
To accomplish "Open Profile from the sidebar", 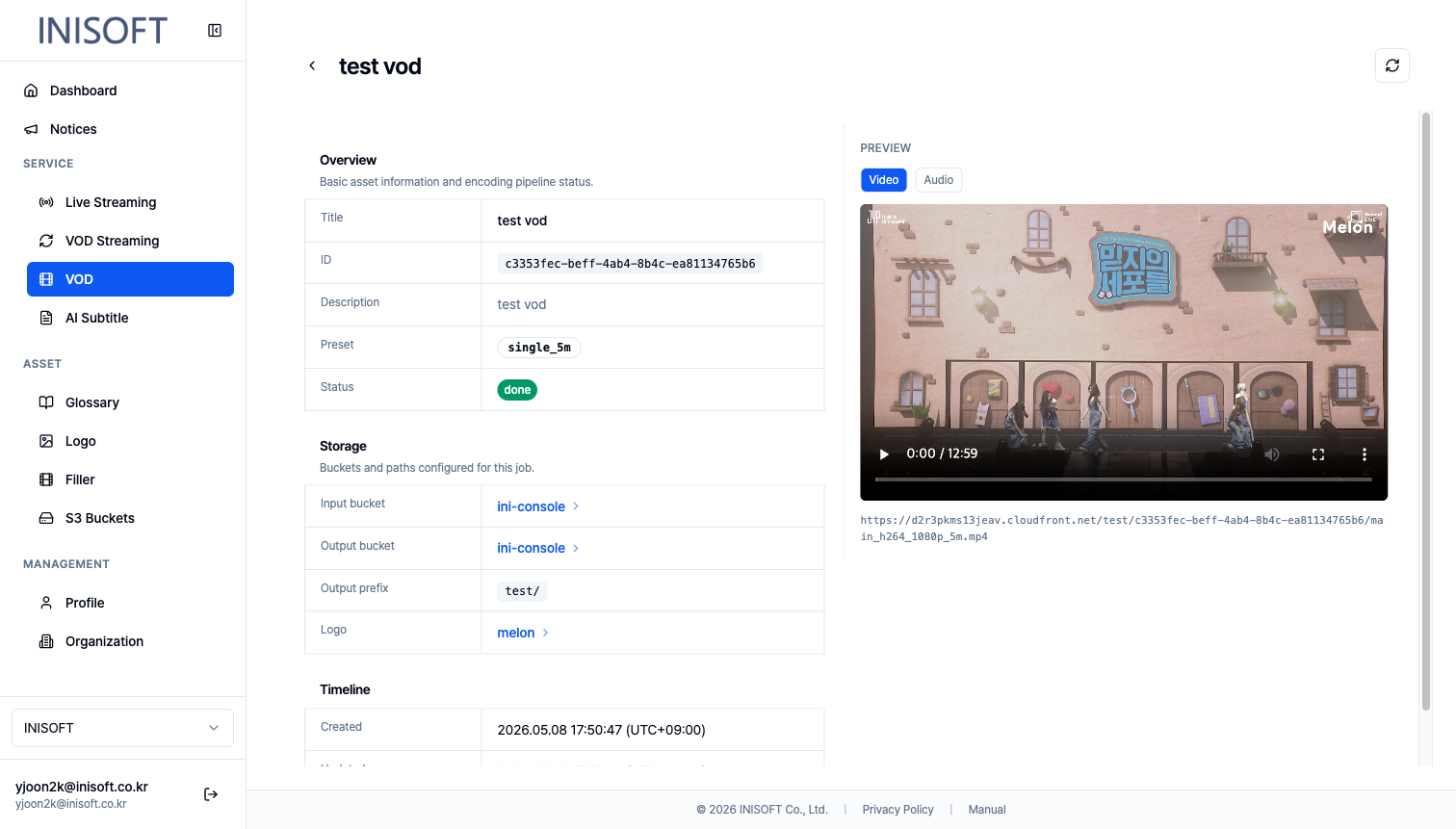I will pyautogui.click(x=130, y=603).
